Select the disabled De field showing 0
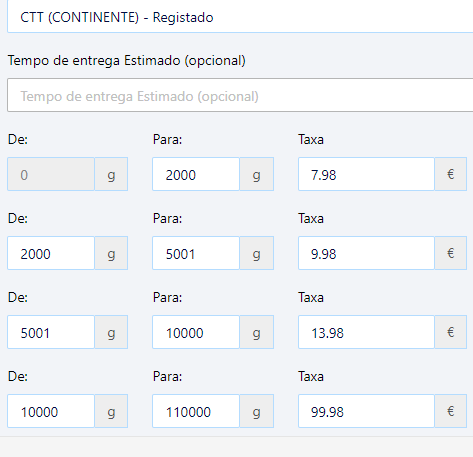Viewport: 473px width, 457px height. (x=51, y=174)
